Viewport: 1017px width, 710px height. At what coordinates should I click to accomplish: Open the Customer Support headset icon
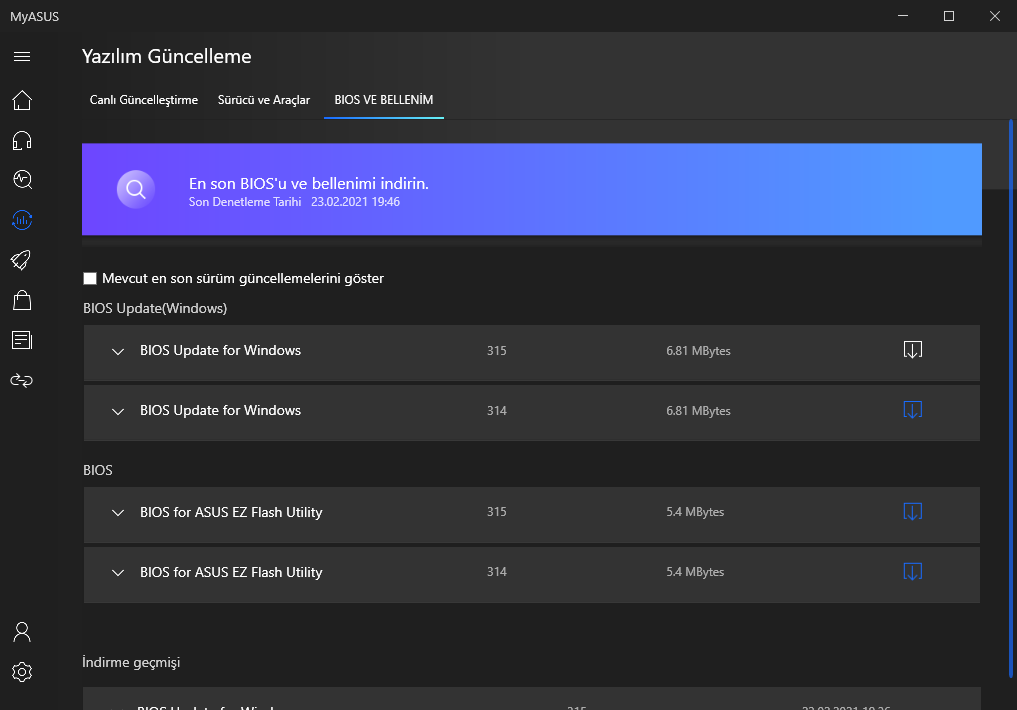22,140
